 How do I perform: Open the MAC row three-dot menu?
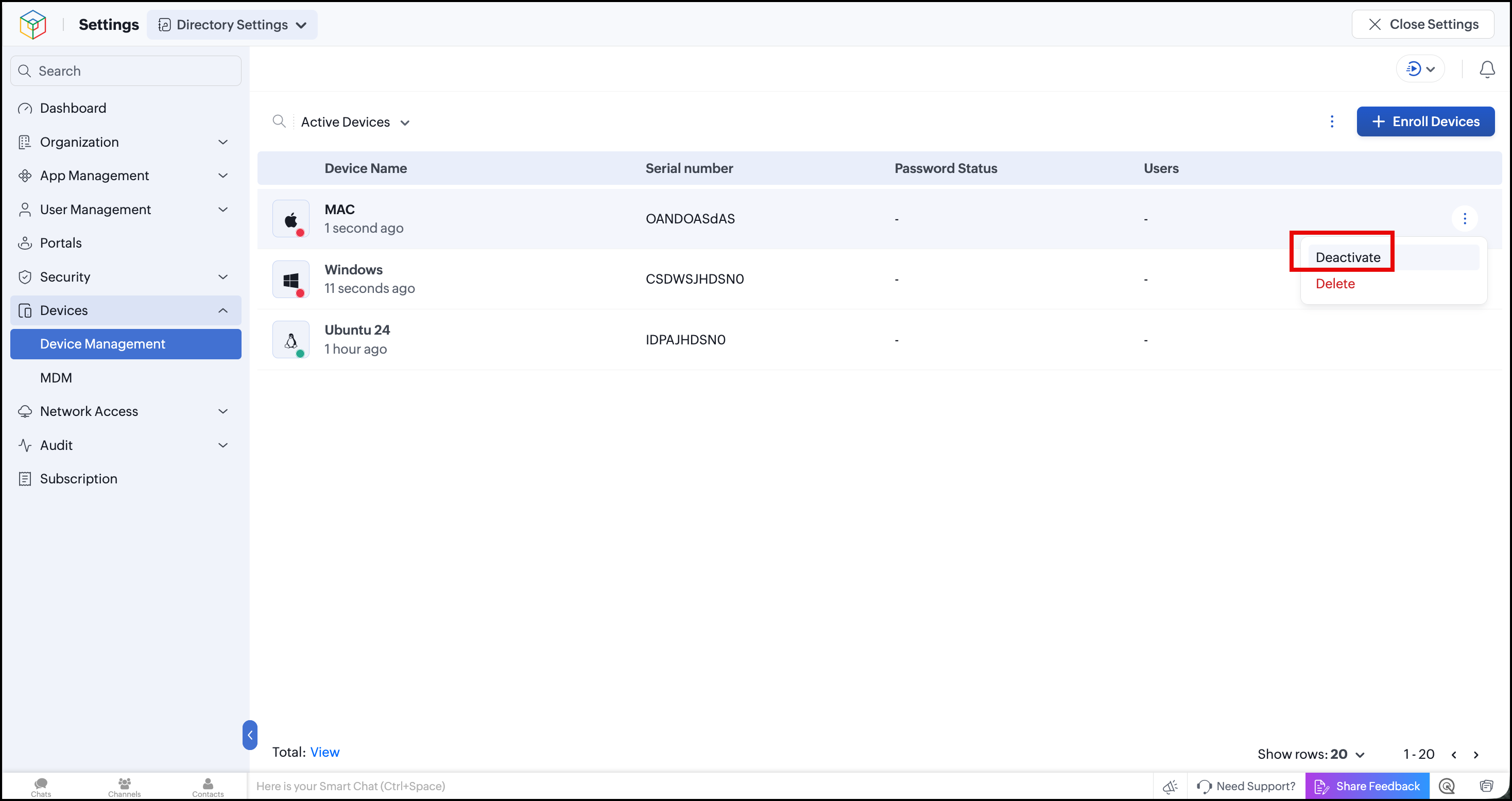click(x=1465, y=218)
